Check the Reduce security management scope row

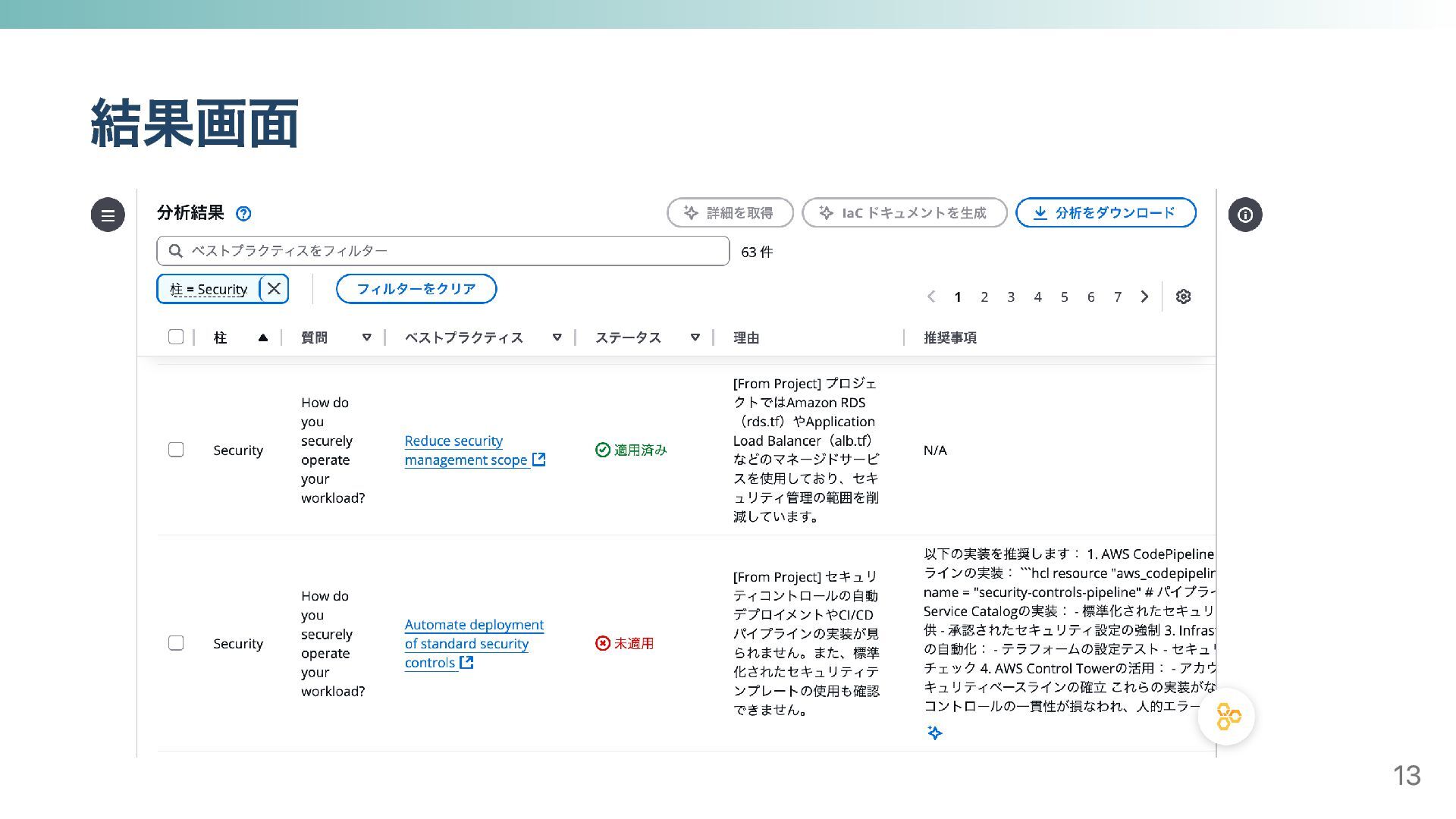[x=176, y=450]
